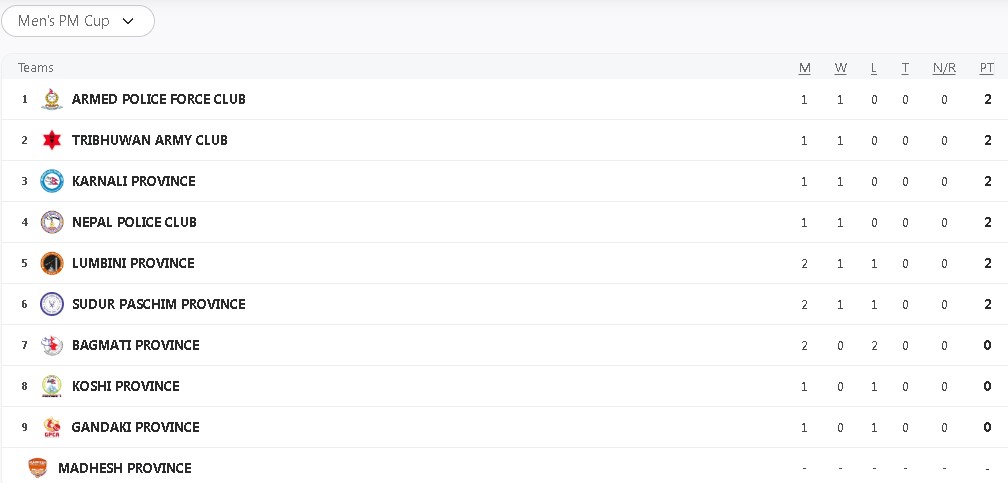The height and width of the screenshot is (483, 1008).
Task: Click the Tribhuwan Army Club star logo
Action: point(52,140)
